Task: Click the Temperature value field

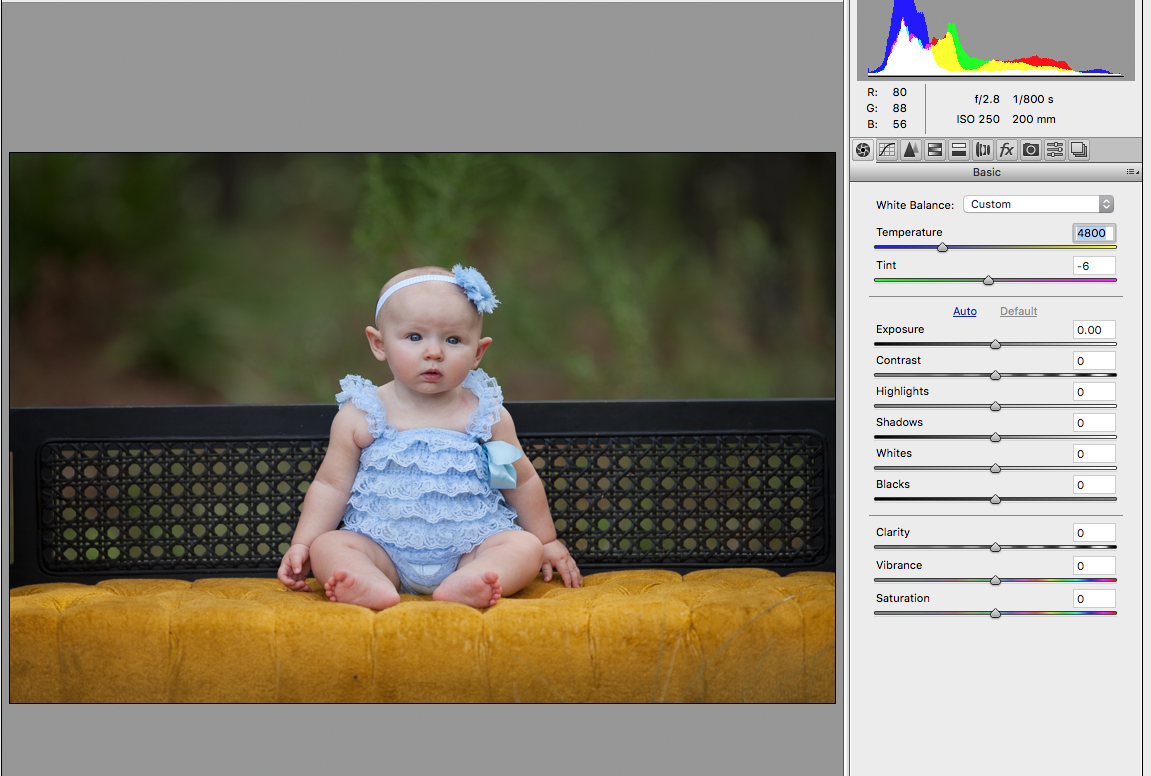Action: click(1094, 233)
